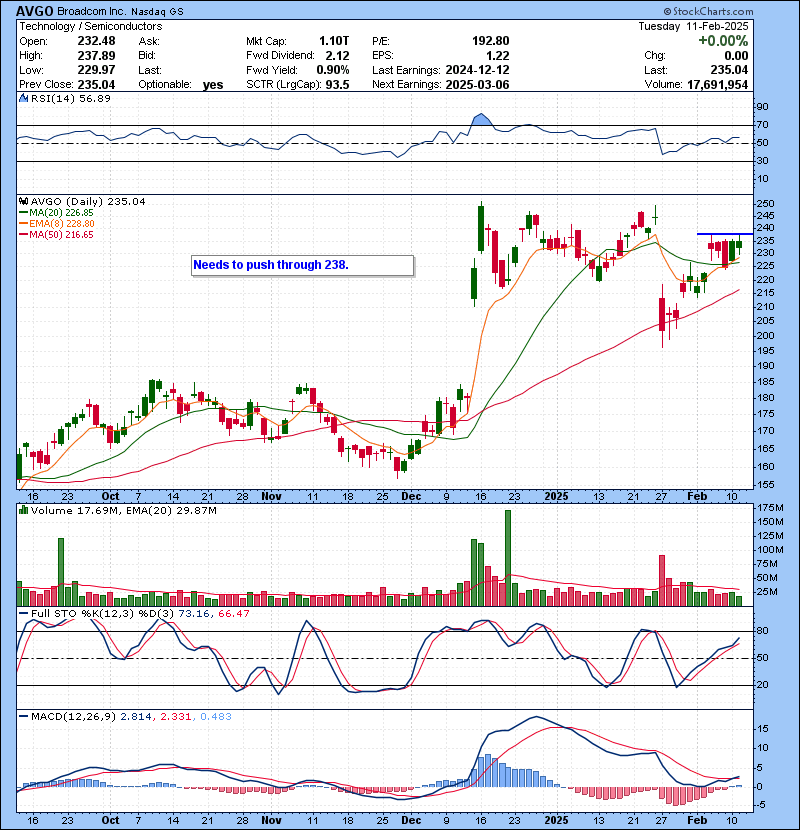Click the P/E value 192.80
Viewport: 800px width, 830px height.
[490, 41]
